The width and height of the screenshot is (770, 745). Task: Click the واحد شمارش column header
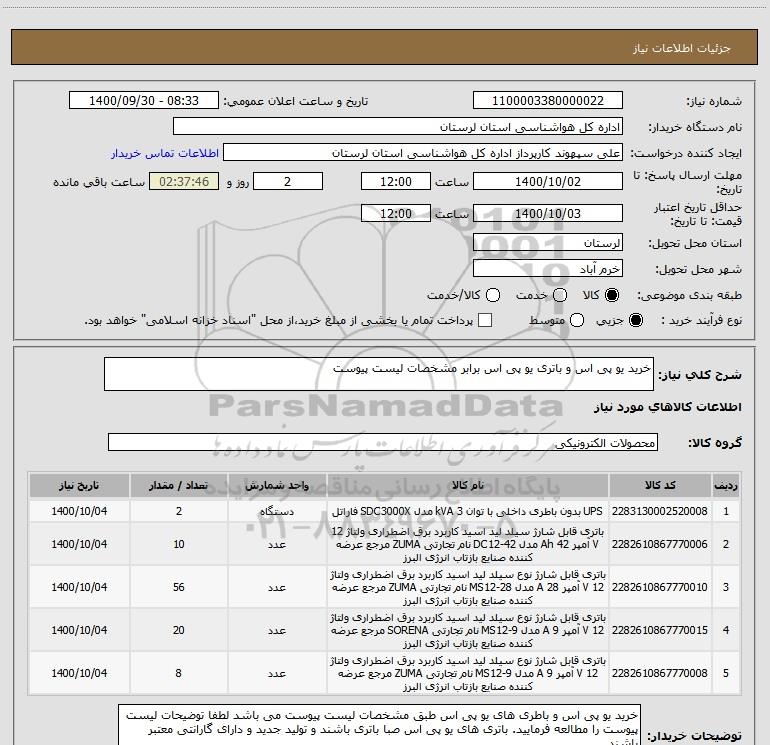coord(277,486)
